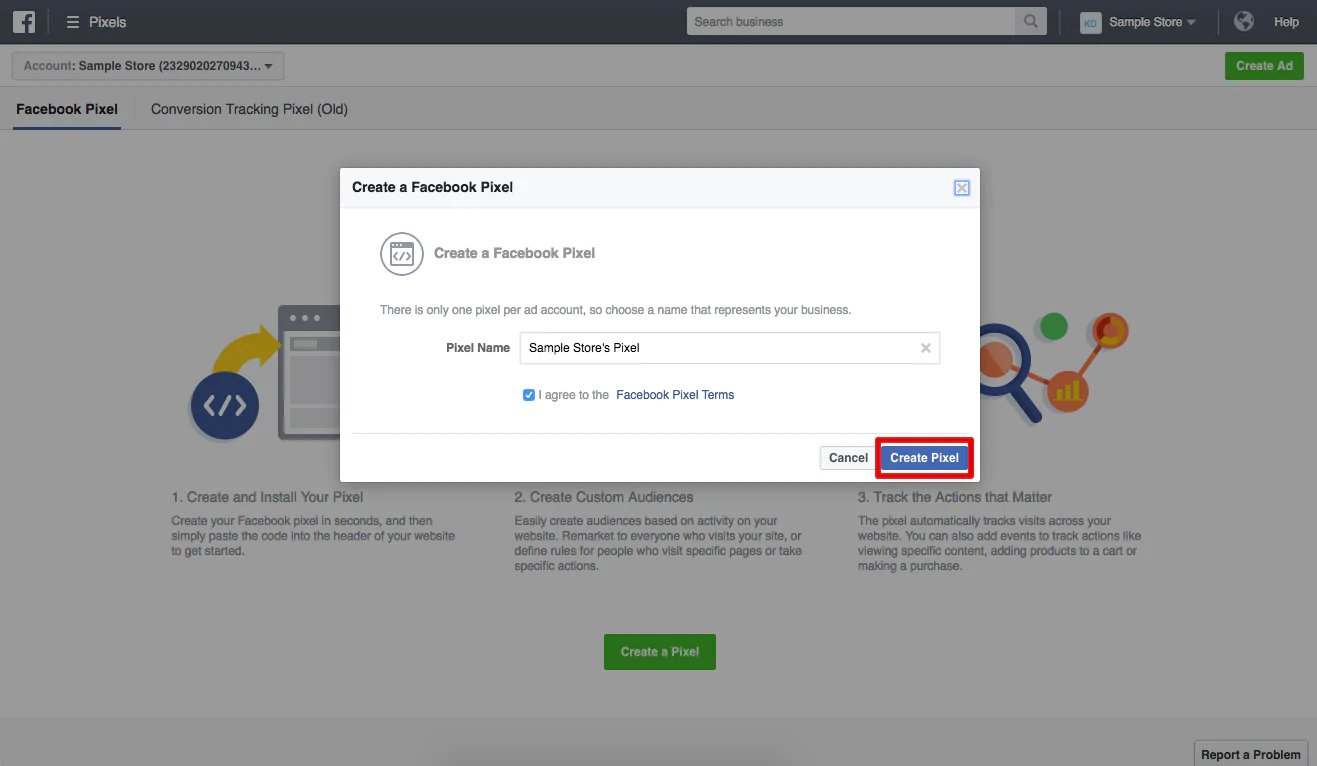The width and height of the screenshot is (1317, 766).
Task: Click the green Create Ad button
Action: tap(1264, 66)
